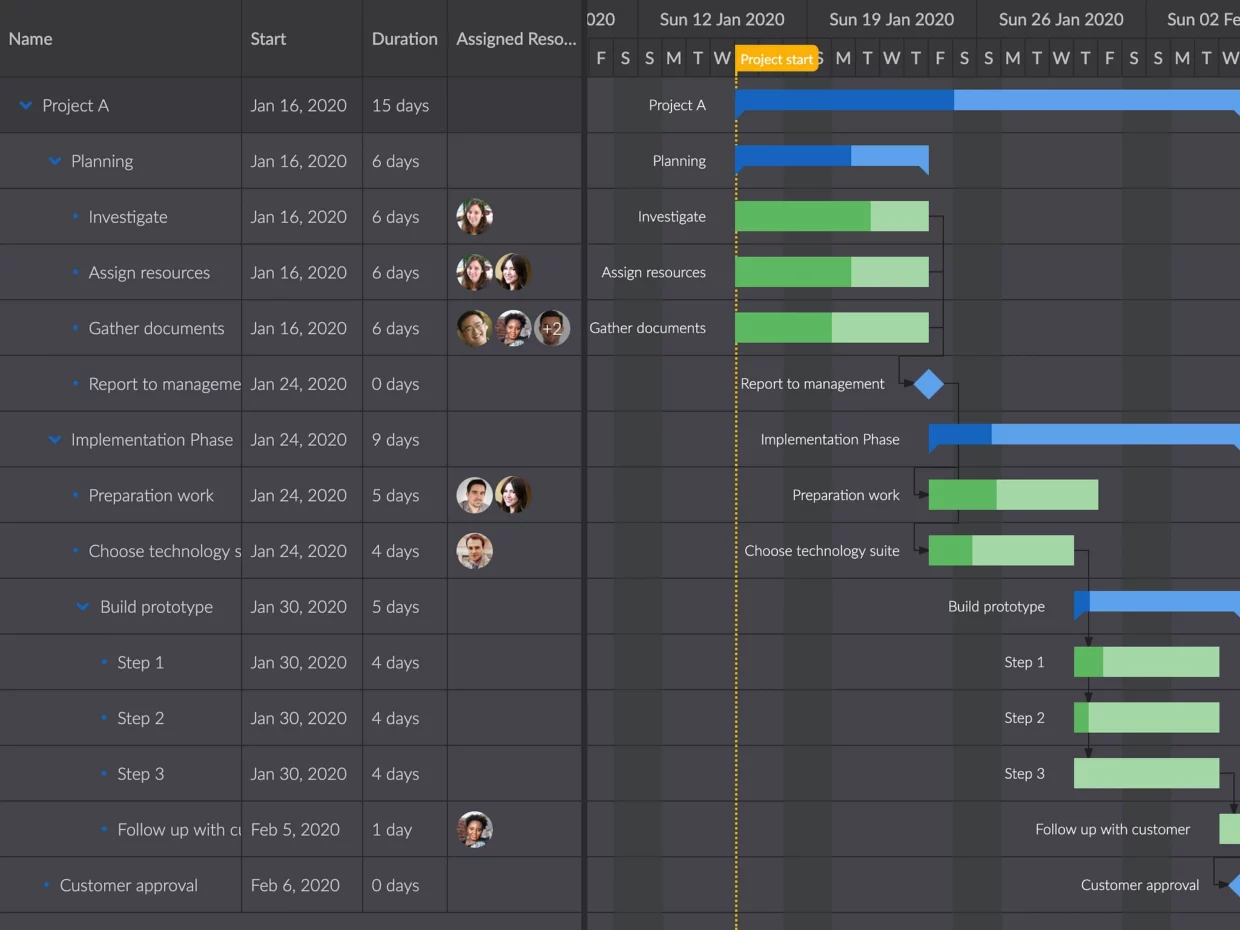Click the Follow up with customer bar

[x=1230, y=829]
